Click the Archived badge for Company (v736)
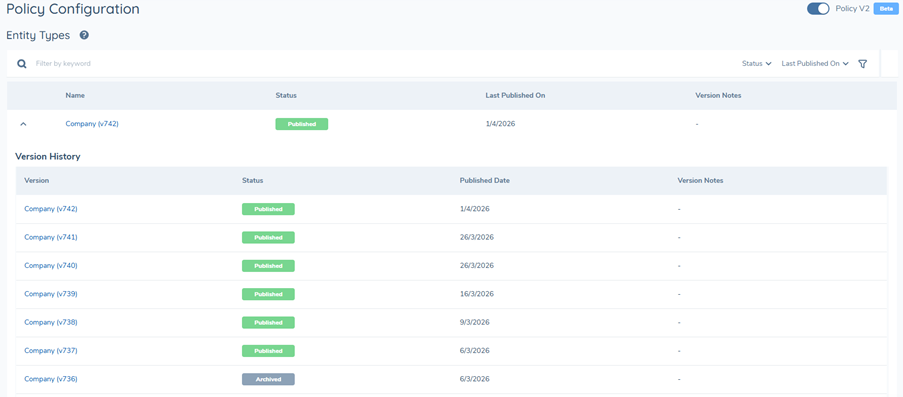Viewport: 903px width, 397px height. point(268,379)
